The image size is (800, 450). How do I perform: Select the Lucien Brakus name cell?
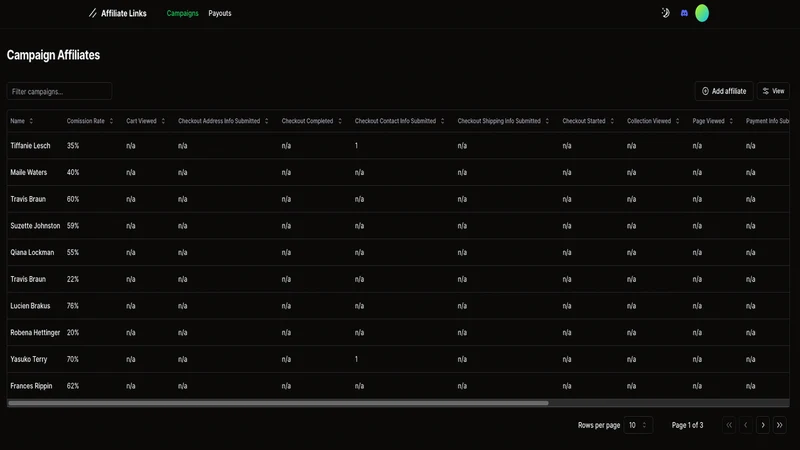(x=30, y=306)
